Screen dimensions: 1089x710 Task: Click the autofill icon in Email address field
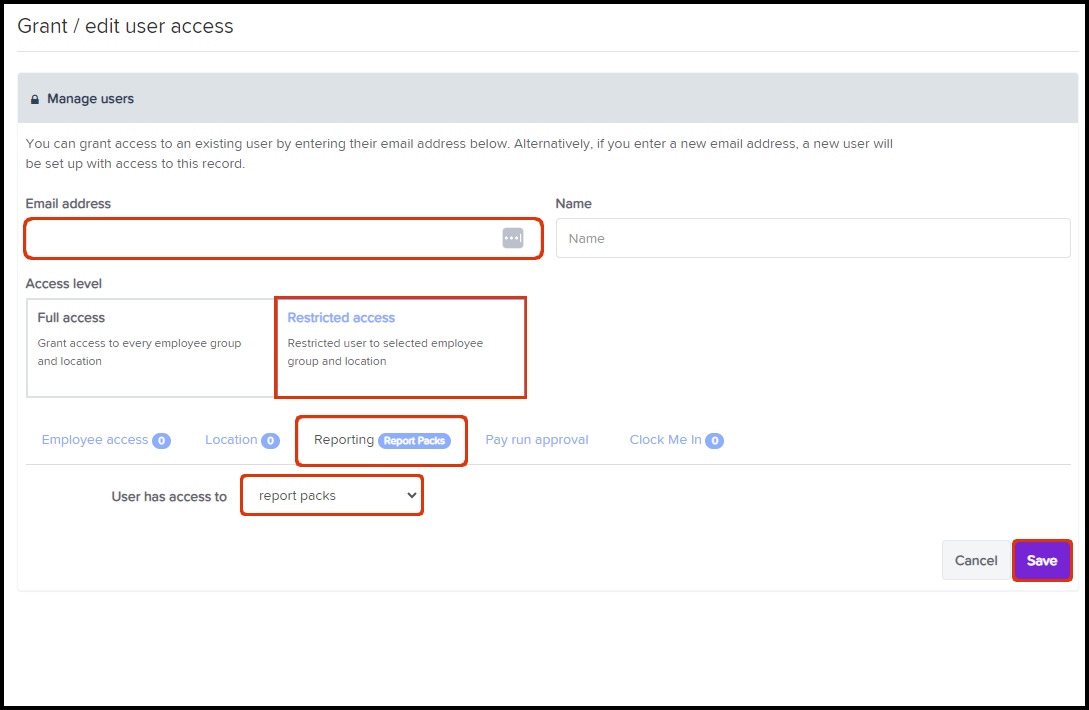(x=512, y=238)
